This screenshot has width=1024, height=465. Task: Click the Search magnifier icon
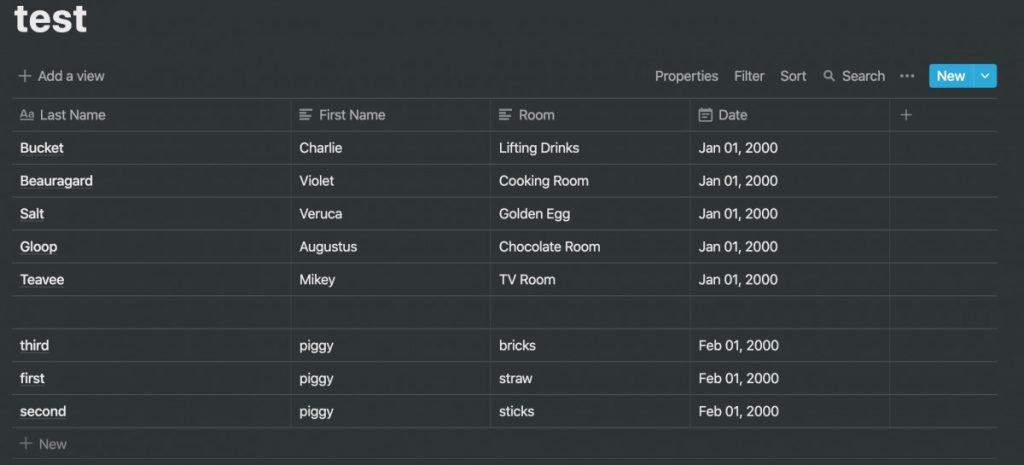pyautogui.click(x=829, y=76)
